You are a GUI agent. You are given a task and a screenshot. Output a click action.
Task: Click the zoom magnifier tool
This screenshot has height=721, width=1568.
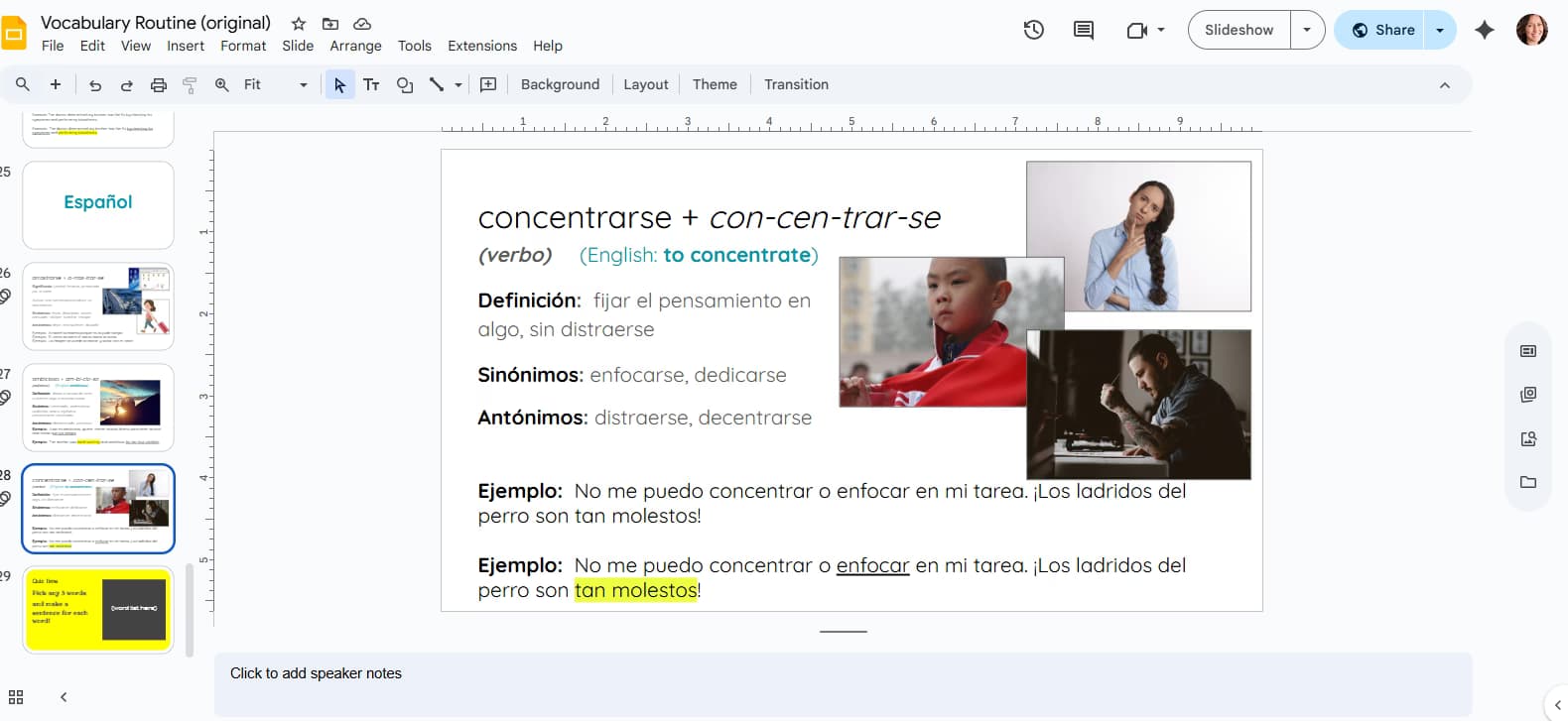(x=222, y=85)
